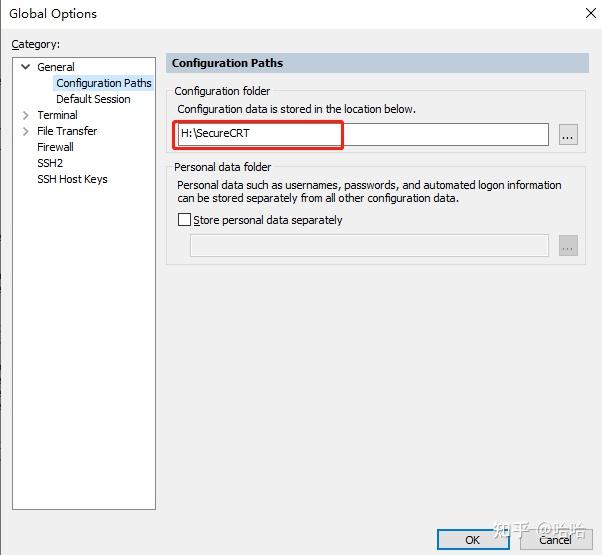Confirm changes with the OK button

tap(473, 539)
